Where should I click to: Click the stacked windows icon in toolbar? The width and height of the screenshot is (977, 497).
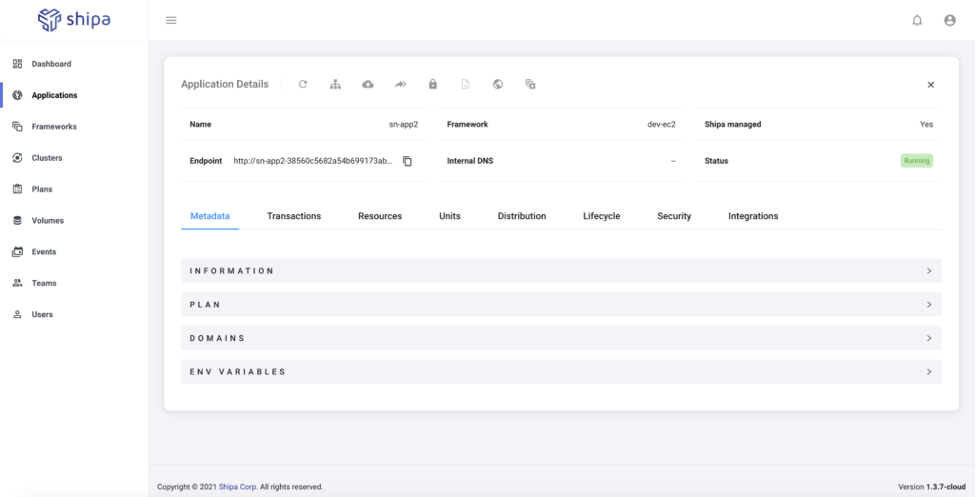pyautogui.click(x=530, y=84)
